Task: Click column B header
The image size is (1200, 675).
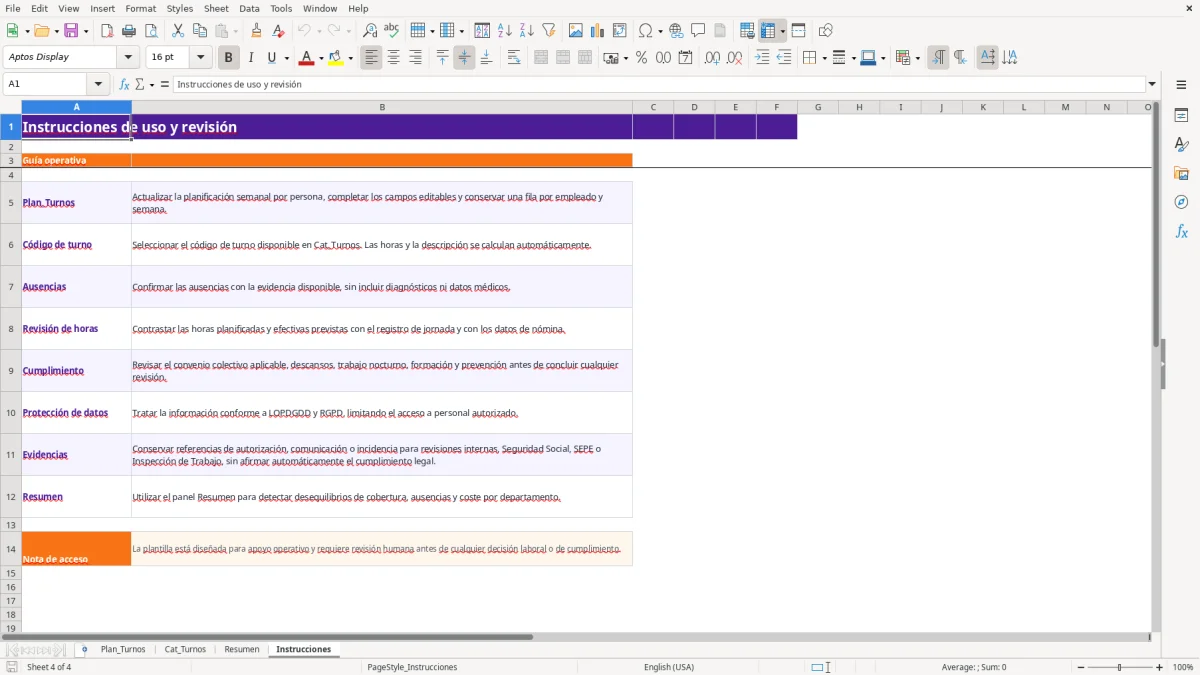Action: [382, 107]
